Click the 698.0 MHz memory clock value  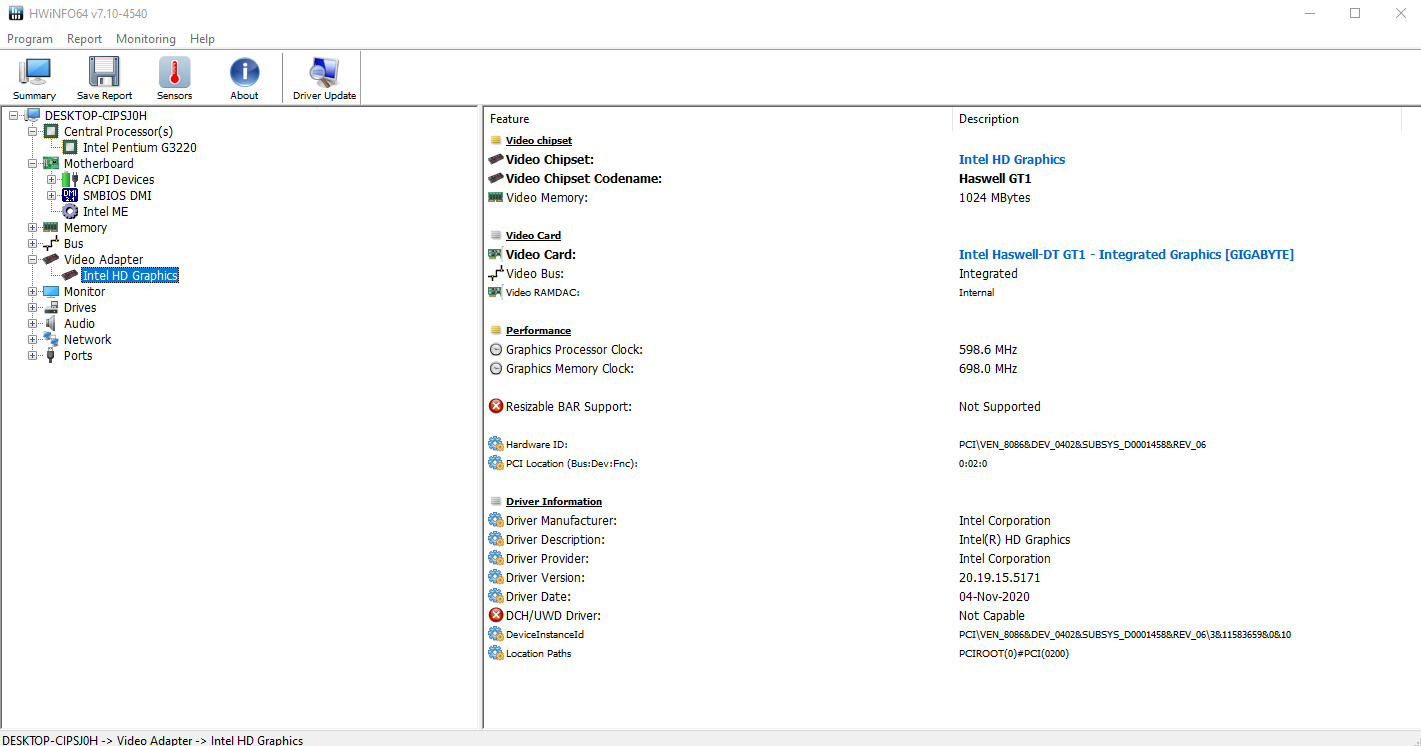point(988,368)
